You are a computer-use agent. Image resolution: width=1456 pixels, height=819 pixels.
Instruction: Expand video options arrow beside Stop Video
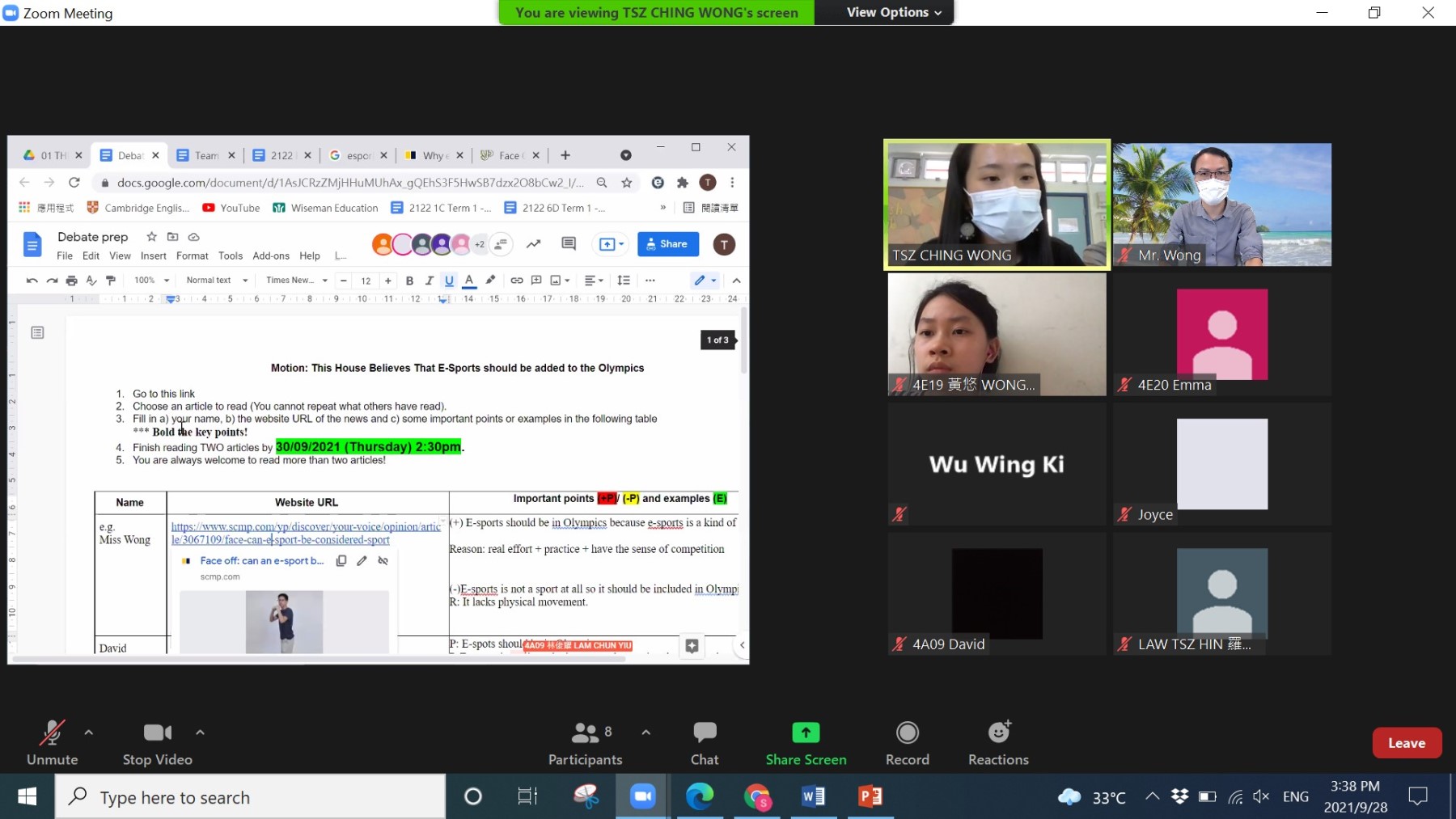(200, 732)
